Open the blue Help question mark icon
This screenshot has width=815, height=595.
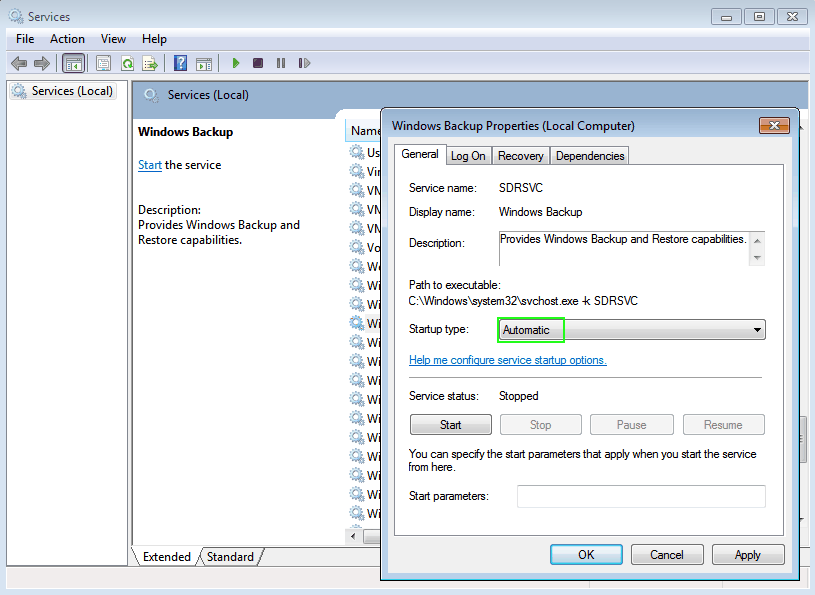180,63
